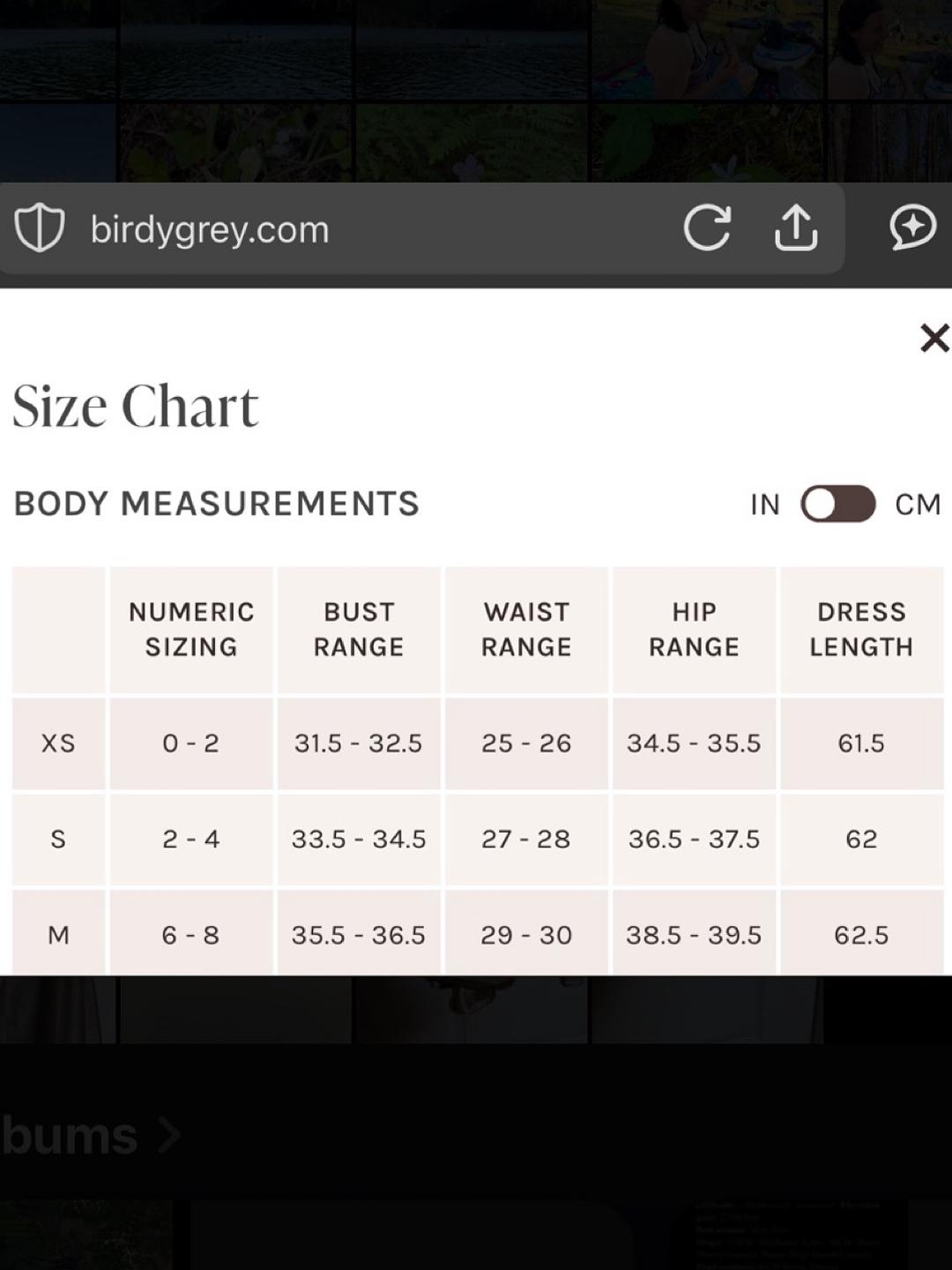Select the XS size row label
Screen dimensions: 952x1270
[x=58, y=743]
